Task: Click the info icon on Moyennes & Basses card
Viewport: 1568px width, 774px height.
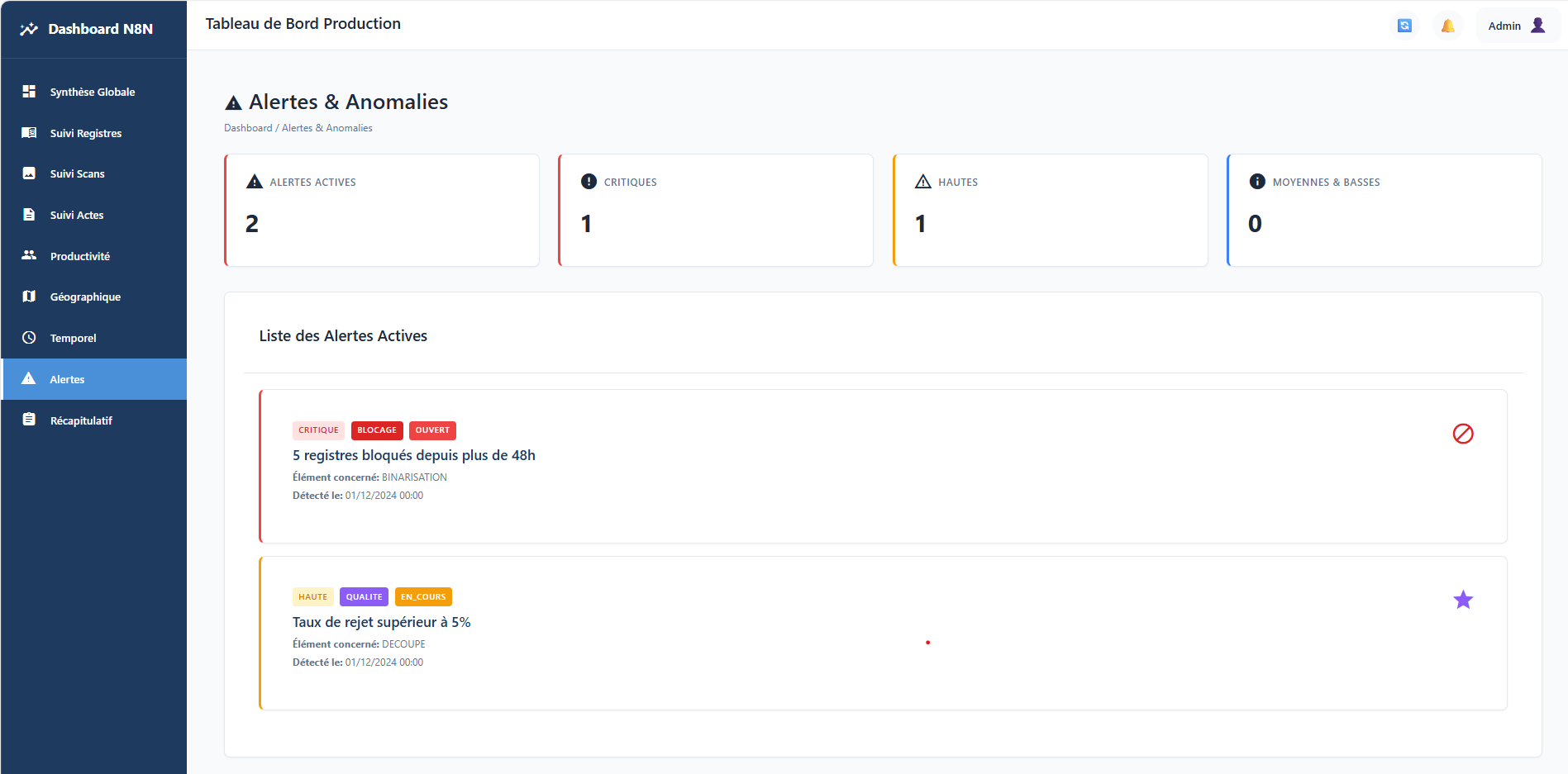Action: point(1256,181)
